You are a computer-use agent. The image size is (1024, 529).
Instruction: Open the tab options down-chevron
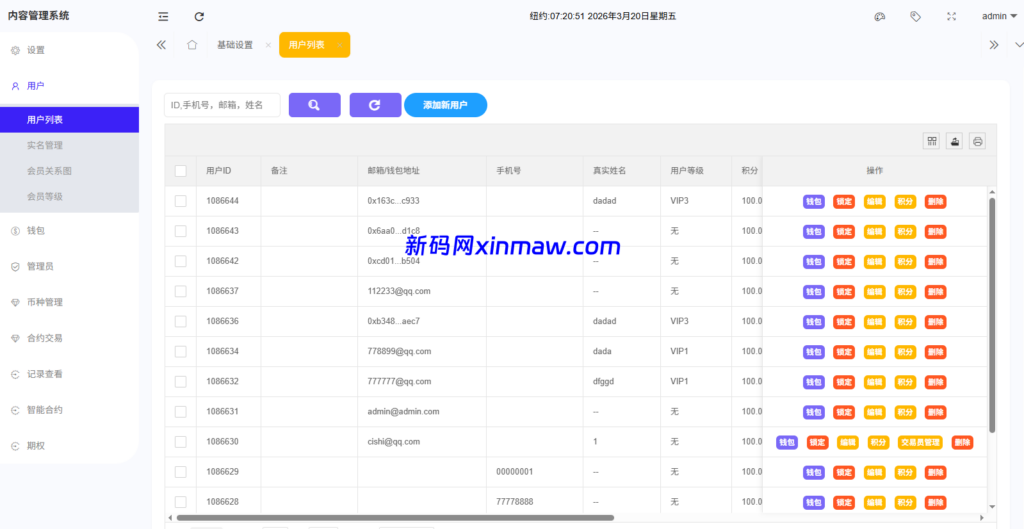click(x=1019, y=45)
